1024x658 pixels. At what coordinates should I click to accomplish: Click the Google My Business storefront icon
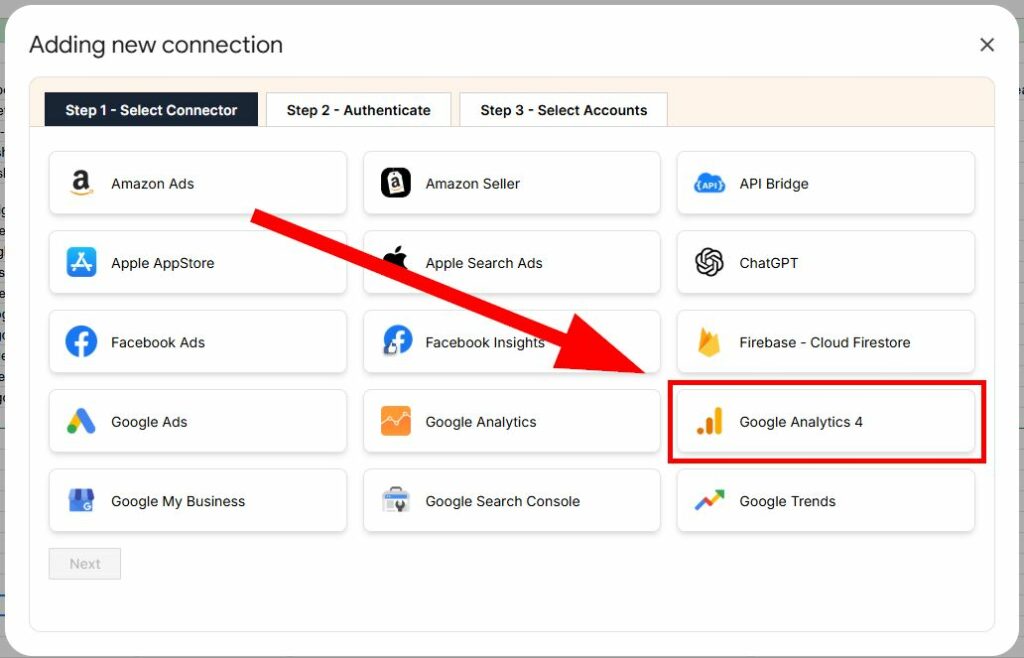tap(81, 501)
